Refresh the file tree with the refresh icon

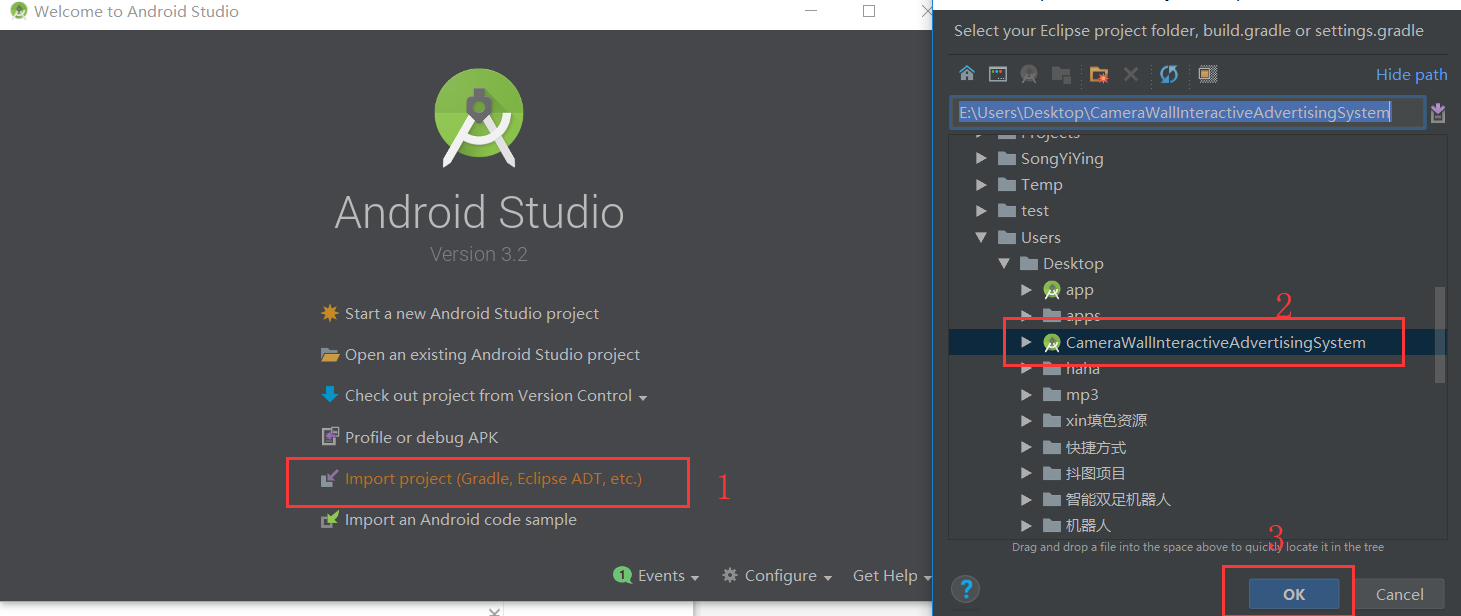[x=1168, y=73]
